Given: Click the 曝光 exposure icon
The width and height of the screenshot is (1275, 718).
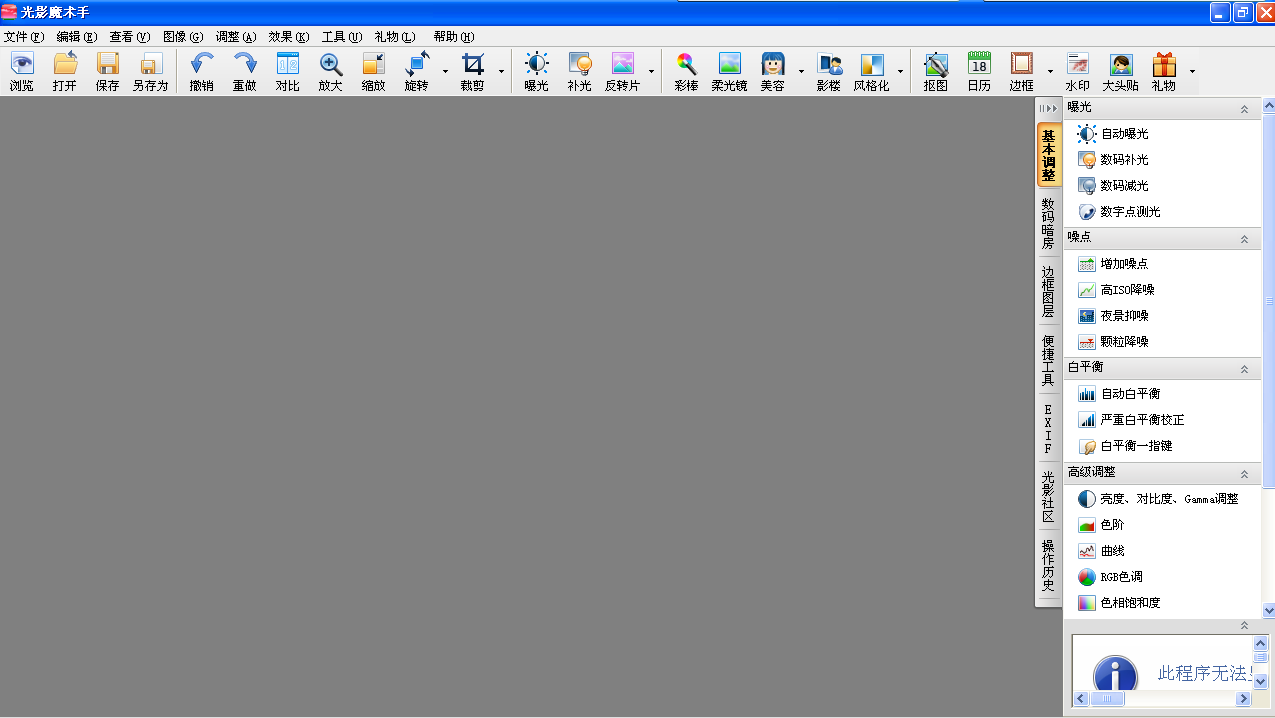Looking at the screenshot, I should [537, 72].
